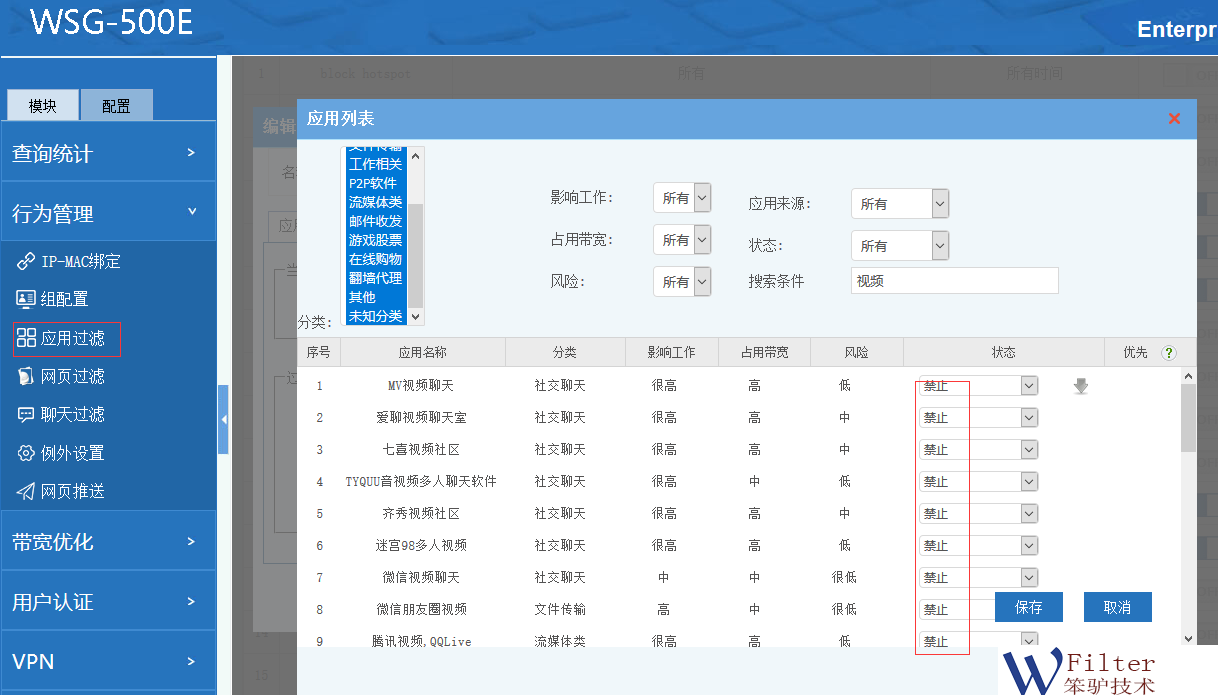
Task: Open status dropdown for 爱聊视频聊天室 row
Action: tap(1029, 418)
